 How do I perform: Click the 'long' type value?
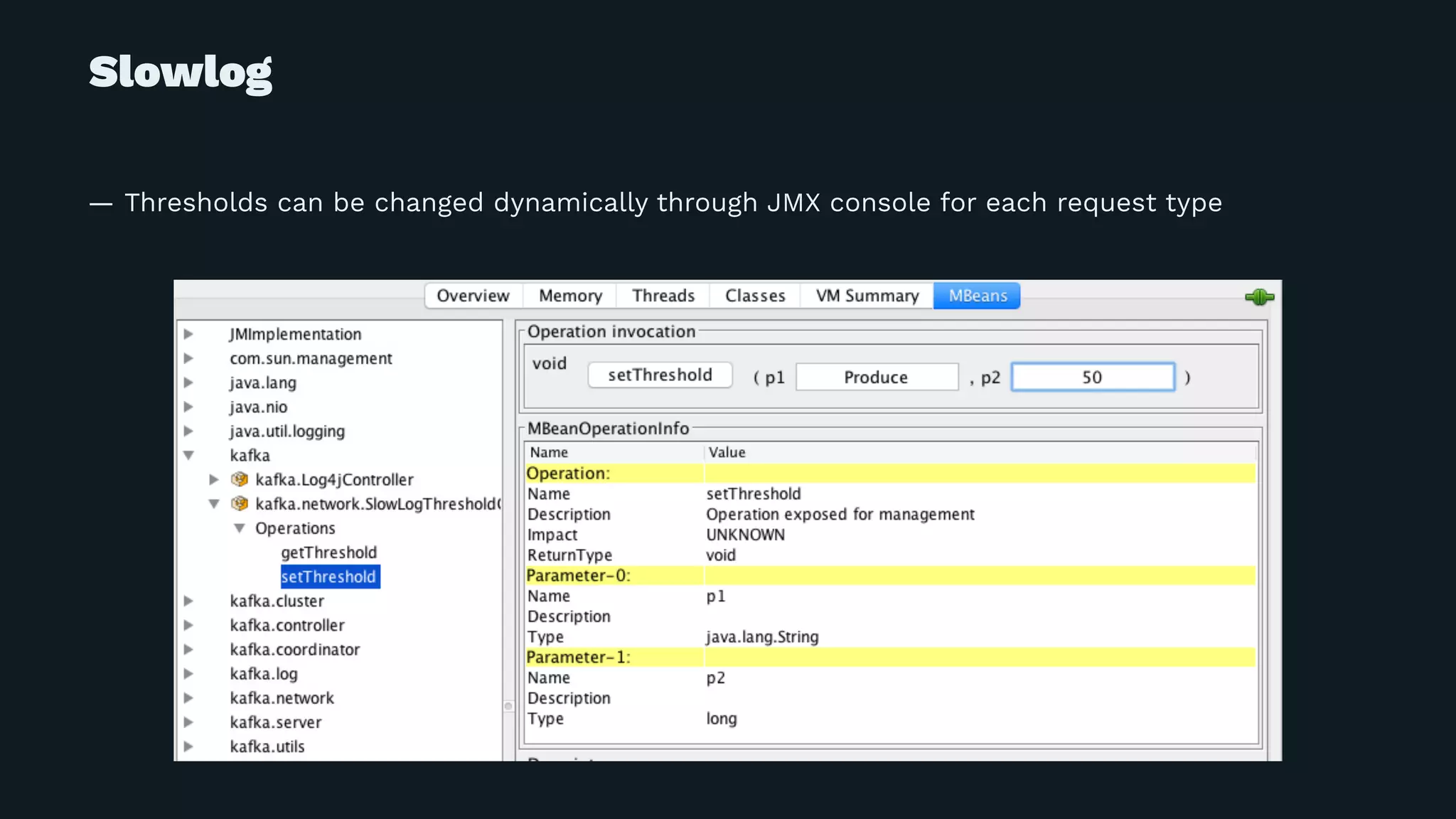722,719
